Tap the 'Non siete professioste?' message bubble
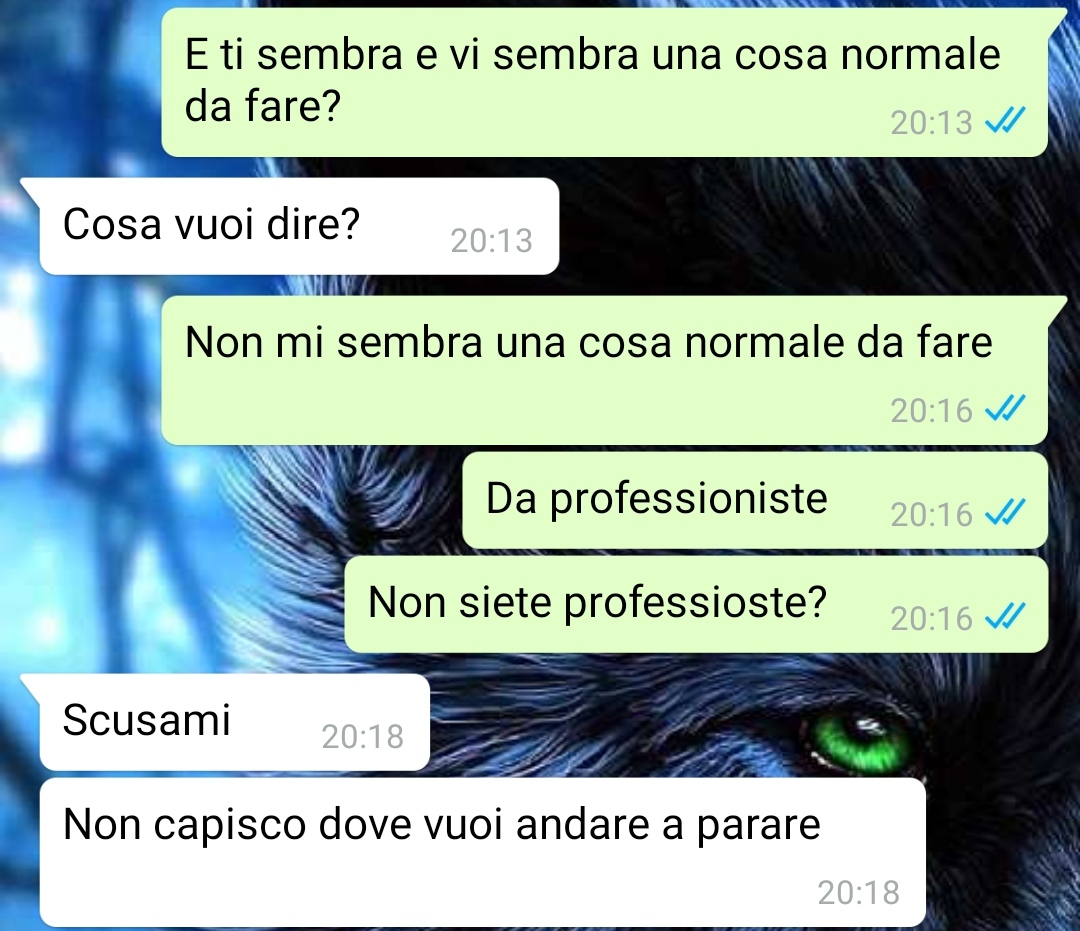1080x931 pixels. (x=696, y=605)
